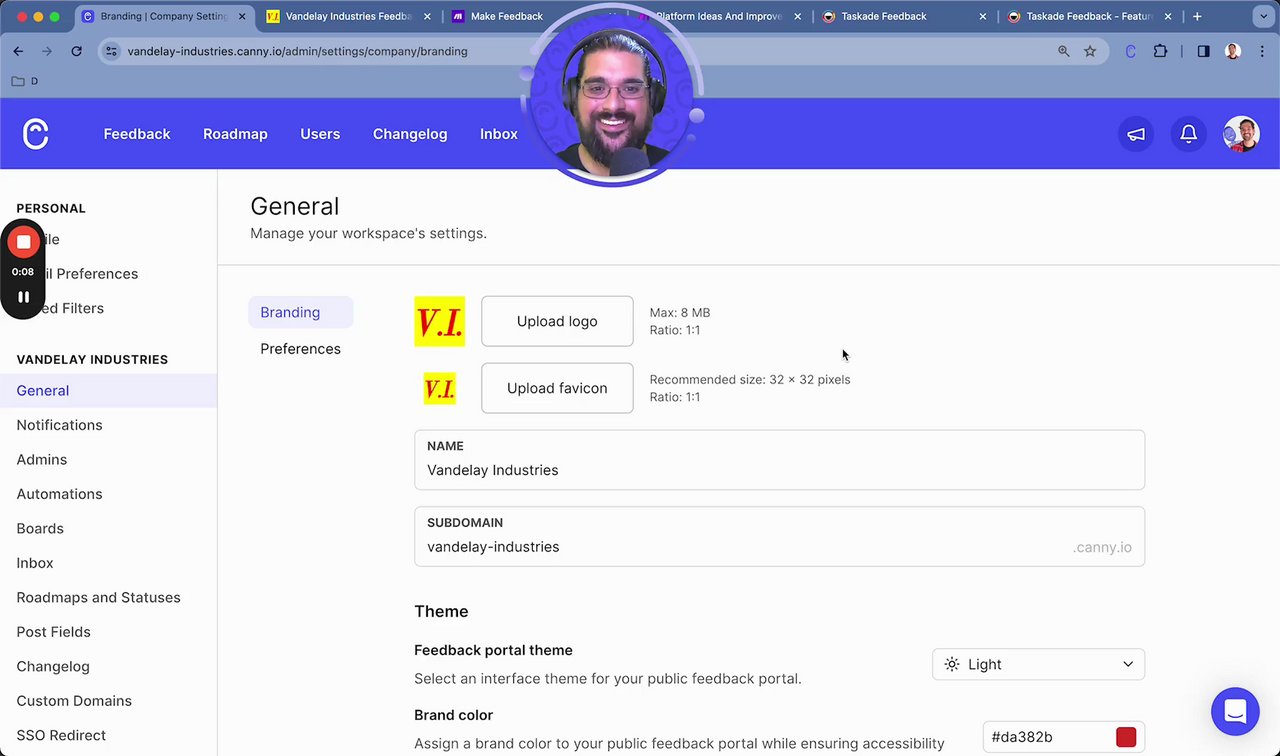Viewport: 1280px width, 756px height.
Task: Open the notifications bell icon
Action: pyautogui.click(x=1189, y=134)
